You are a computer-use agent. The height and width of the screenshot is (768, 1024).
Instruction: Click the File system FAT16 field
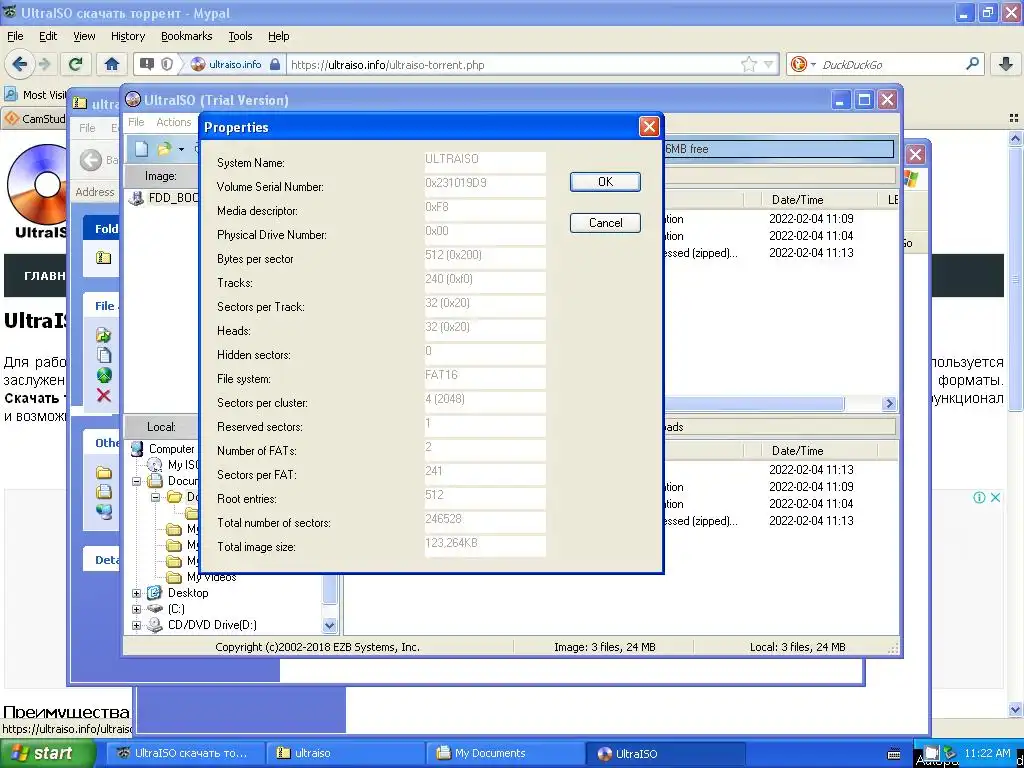[x=485, y=377]
